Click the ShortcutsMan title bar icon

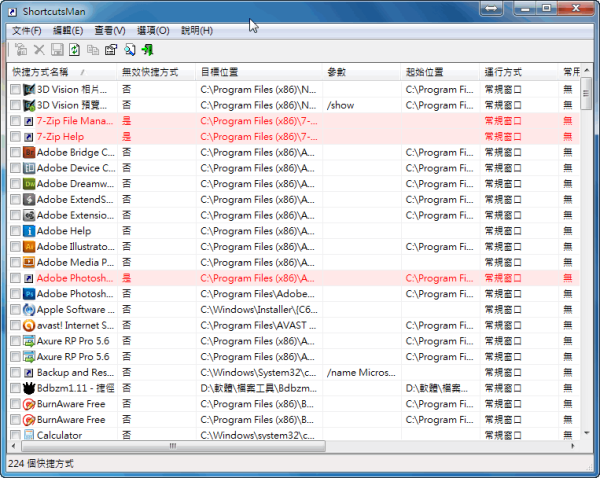click(x=12, y=12)
